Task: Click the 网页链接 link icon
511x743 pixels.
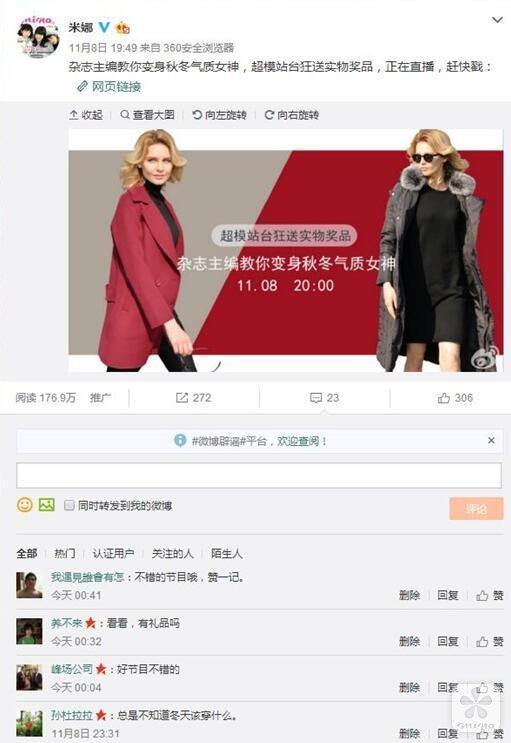Action: (82, 86)
